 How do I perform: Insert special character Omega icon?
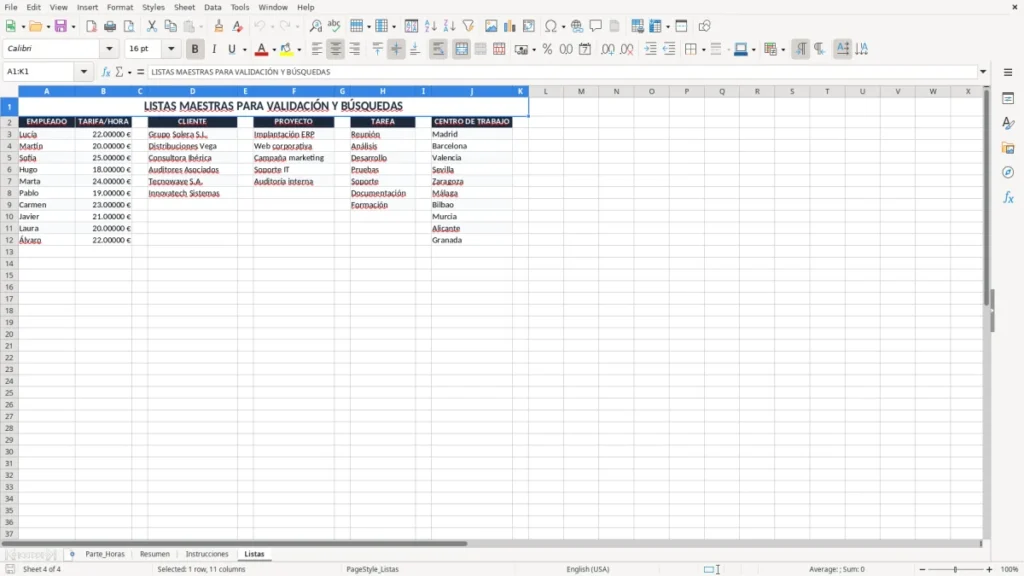coord(551,26)
